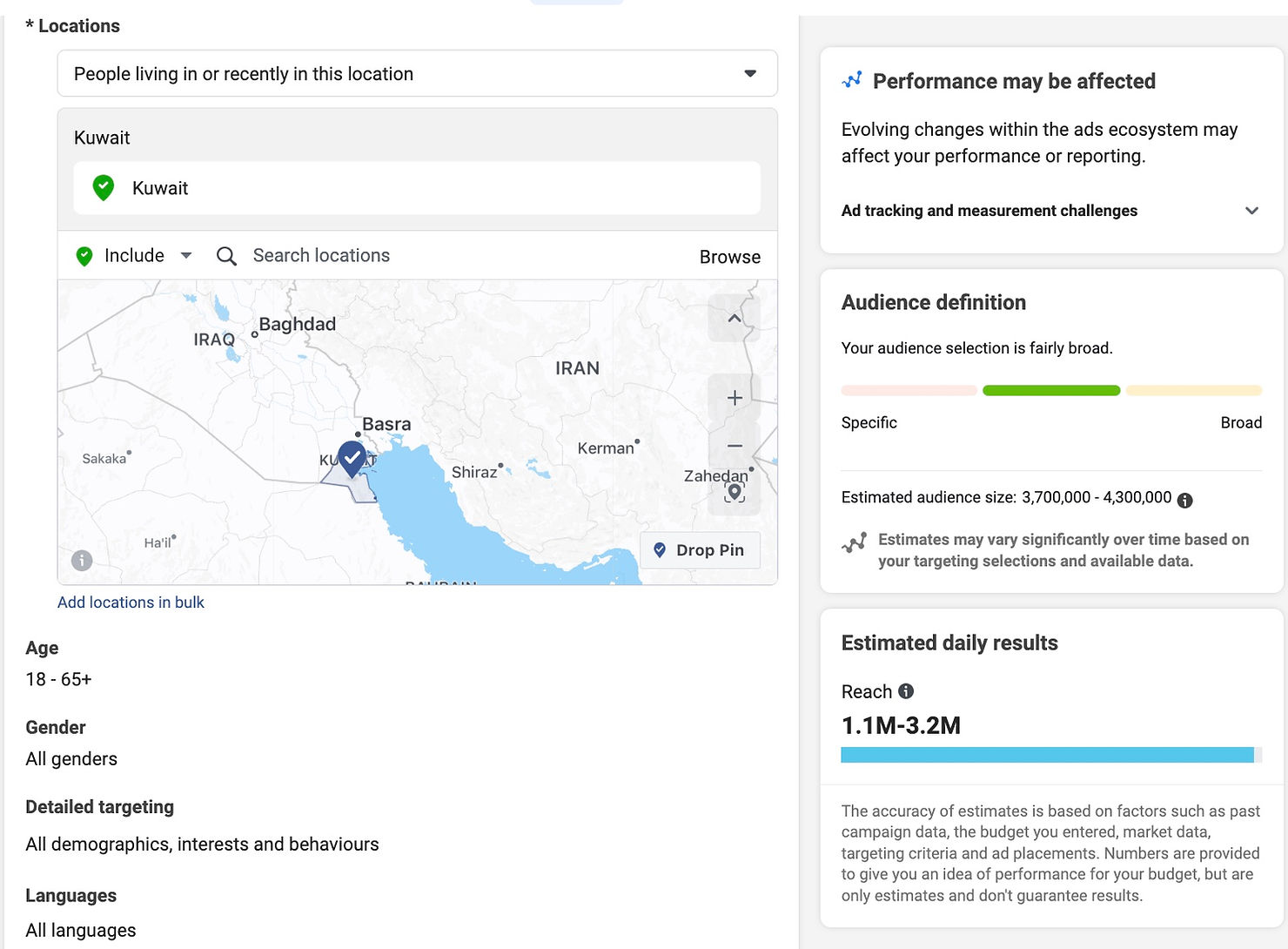Click the green pin icon beside Kuwait
This screenshot has width=1288, height=949.
[x=104, y=188]
